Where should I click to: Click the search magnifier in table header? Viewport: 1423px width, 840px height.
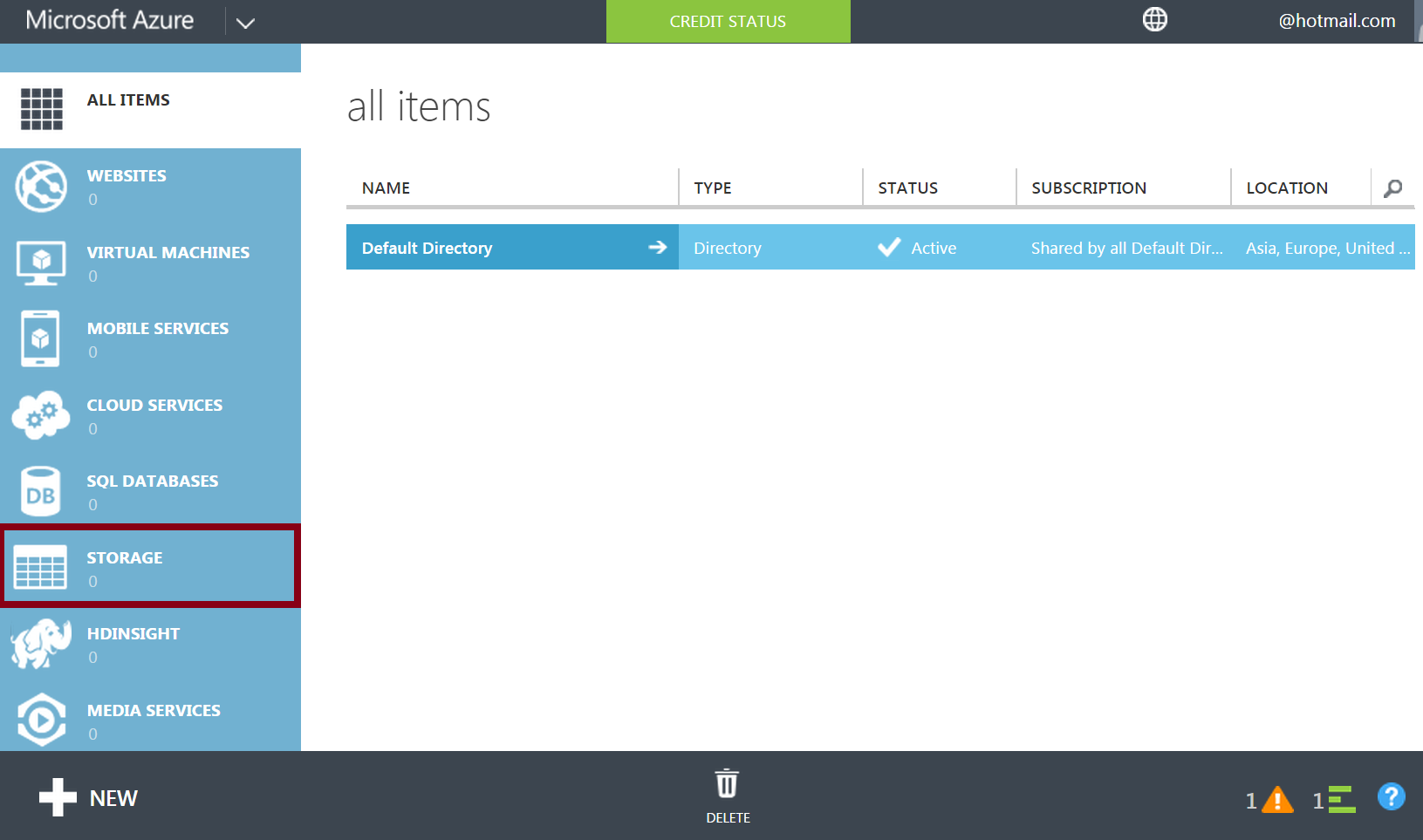1393,188
